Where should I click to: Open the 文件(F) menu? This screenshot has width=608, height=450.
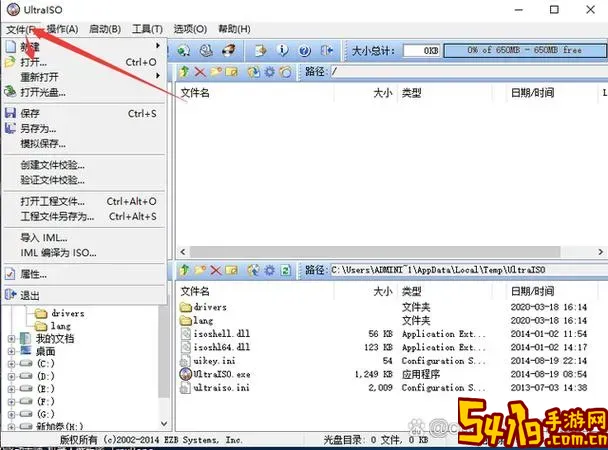tap(21, 29)
